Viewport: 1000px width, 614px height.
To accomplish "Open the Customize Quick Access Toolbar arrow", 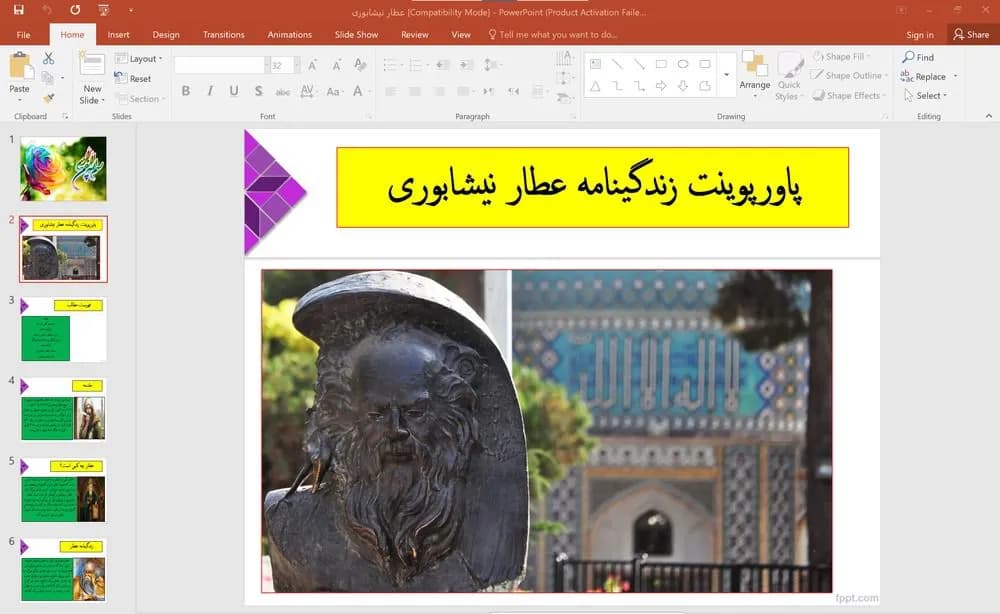I will click(131, 10).
